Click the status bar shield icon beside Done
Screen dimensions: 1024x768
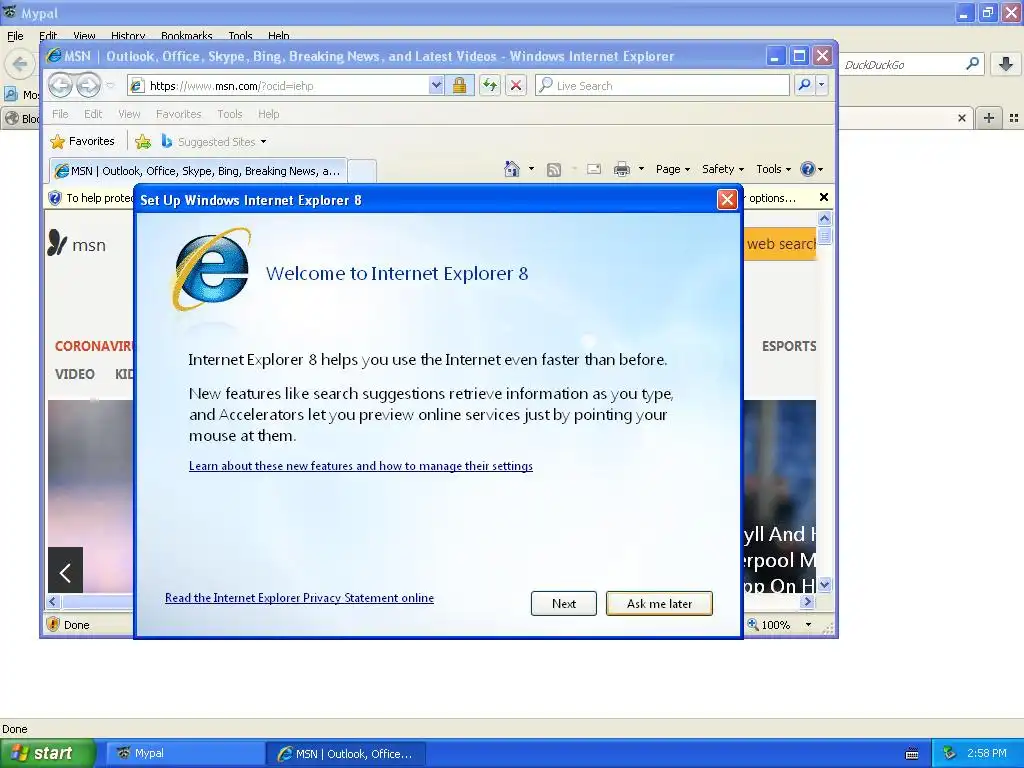(x=53, y=624)
